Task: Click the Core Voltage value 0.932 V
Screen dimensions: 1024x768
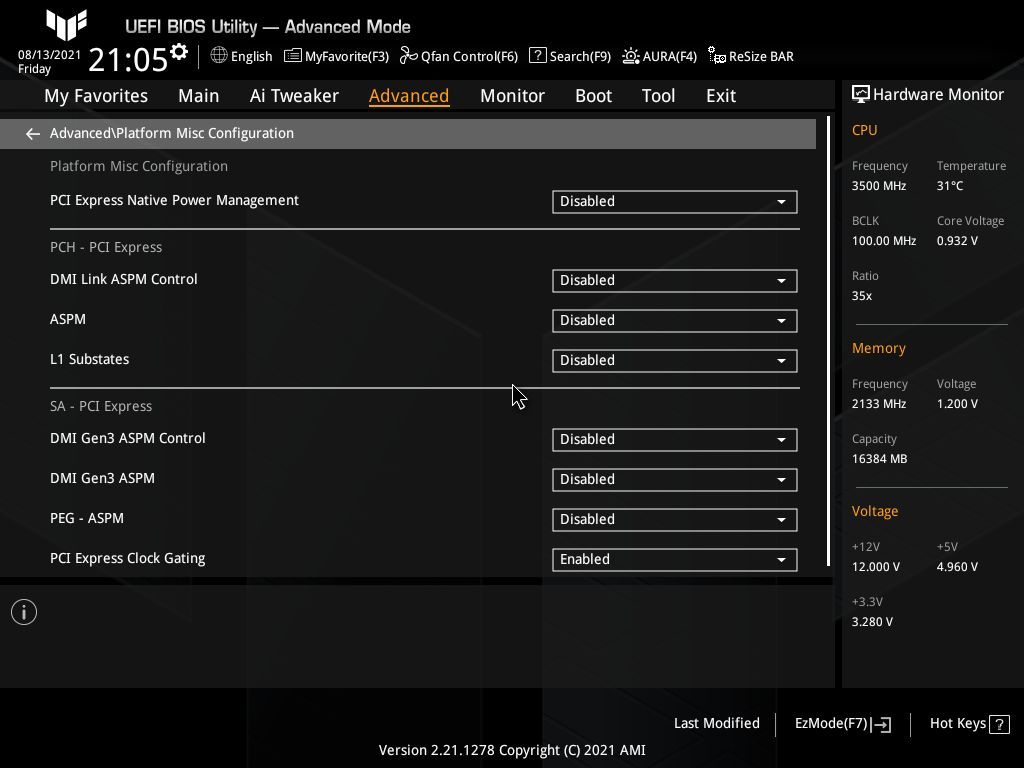Action: coord(957,241)
